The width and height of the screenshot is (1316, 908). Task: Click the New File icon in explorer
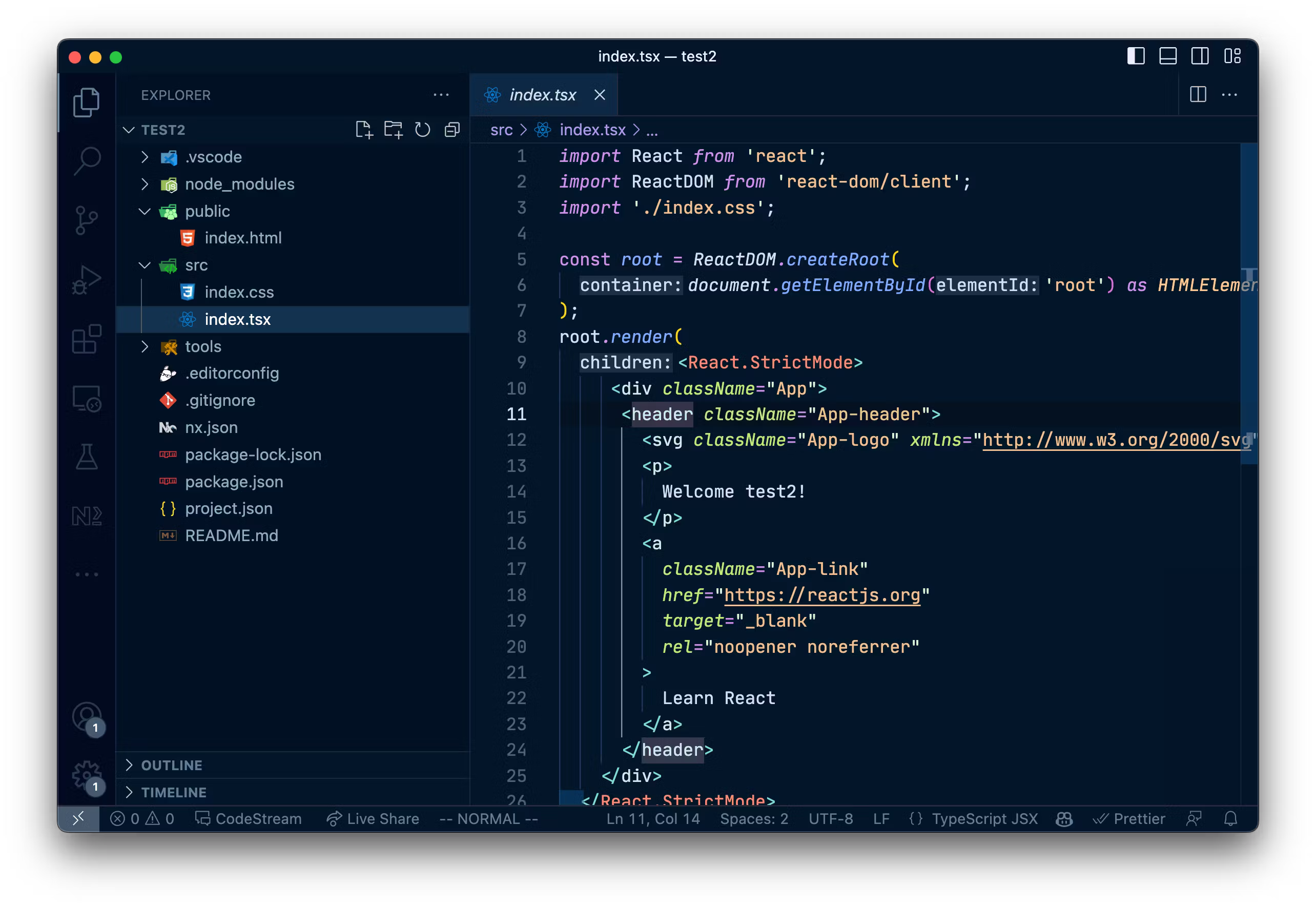(363, 130)
